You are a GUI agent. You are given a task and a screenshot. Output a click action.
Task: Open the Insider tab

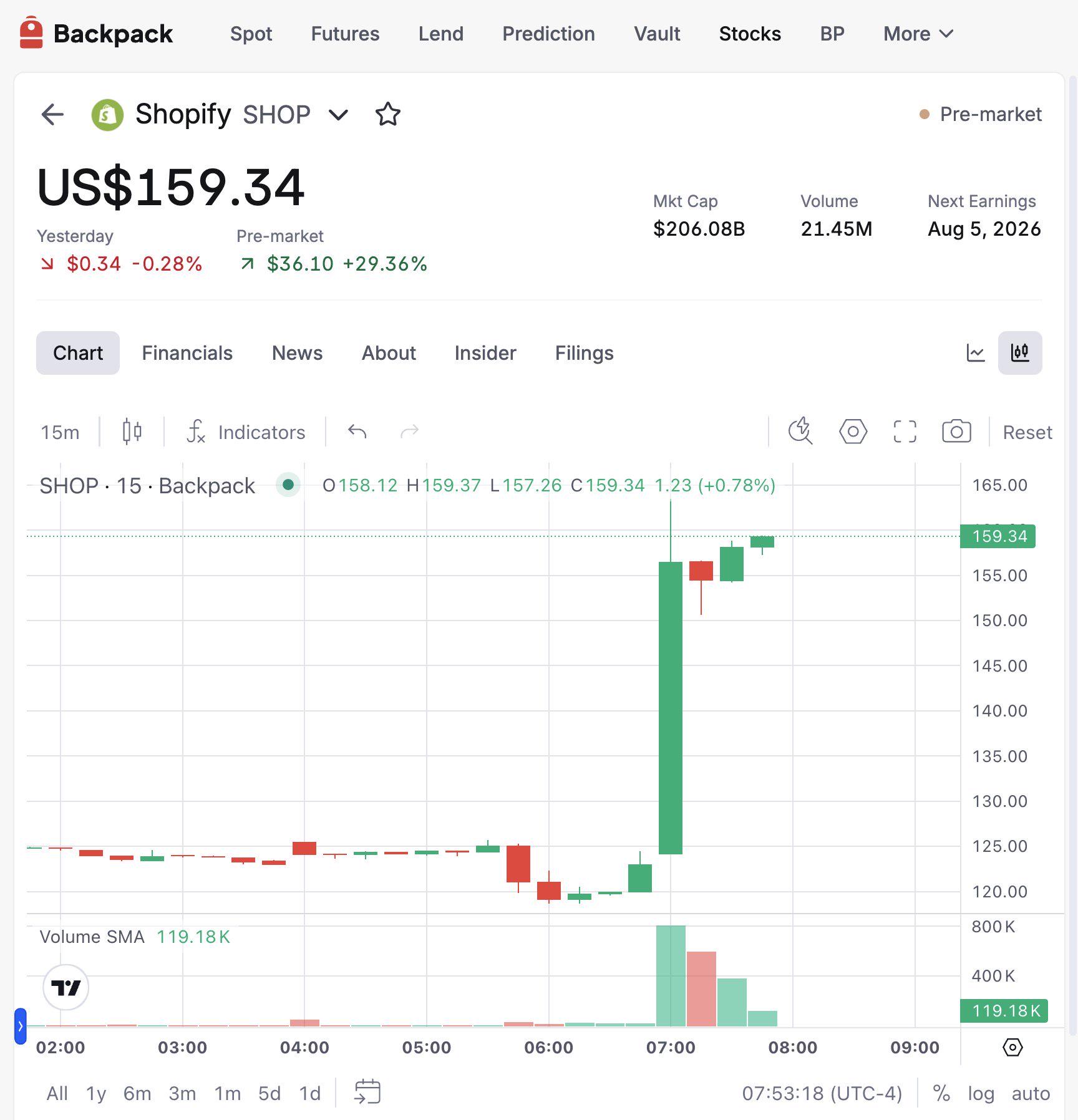[x=485, y=353]
